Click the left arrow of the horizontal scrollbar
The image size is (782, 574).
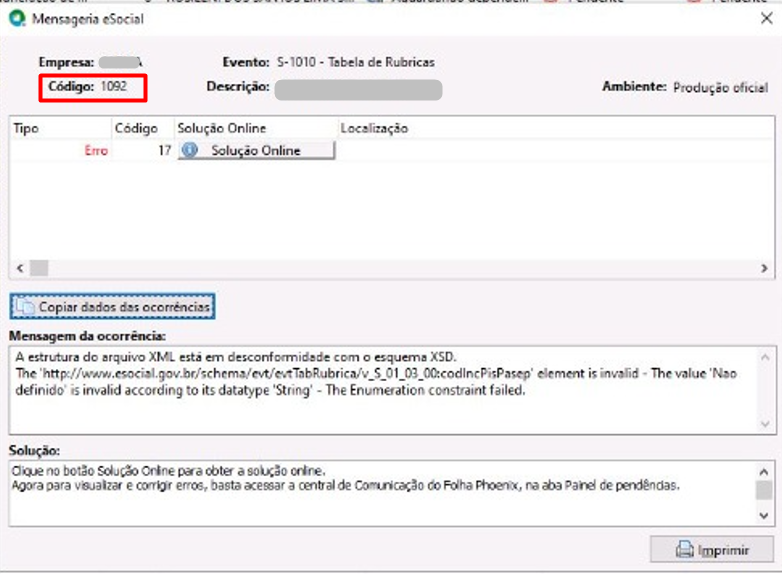(x=20, y=268)
